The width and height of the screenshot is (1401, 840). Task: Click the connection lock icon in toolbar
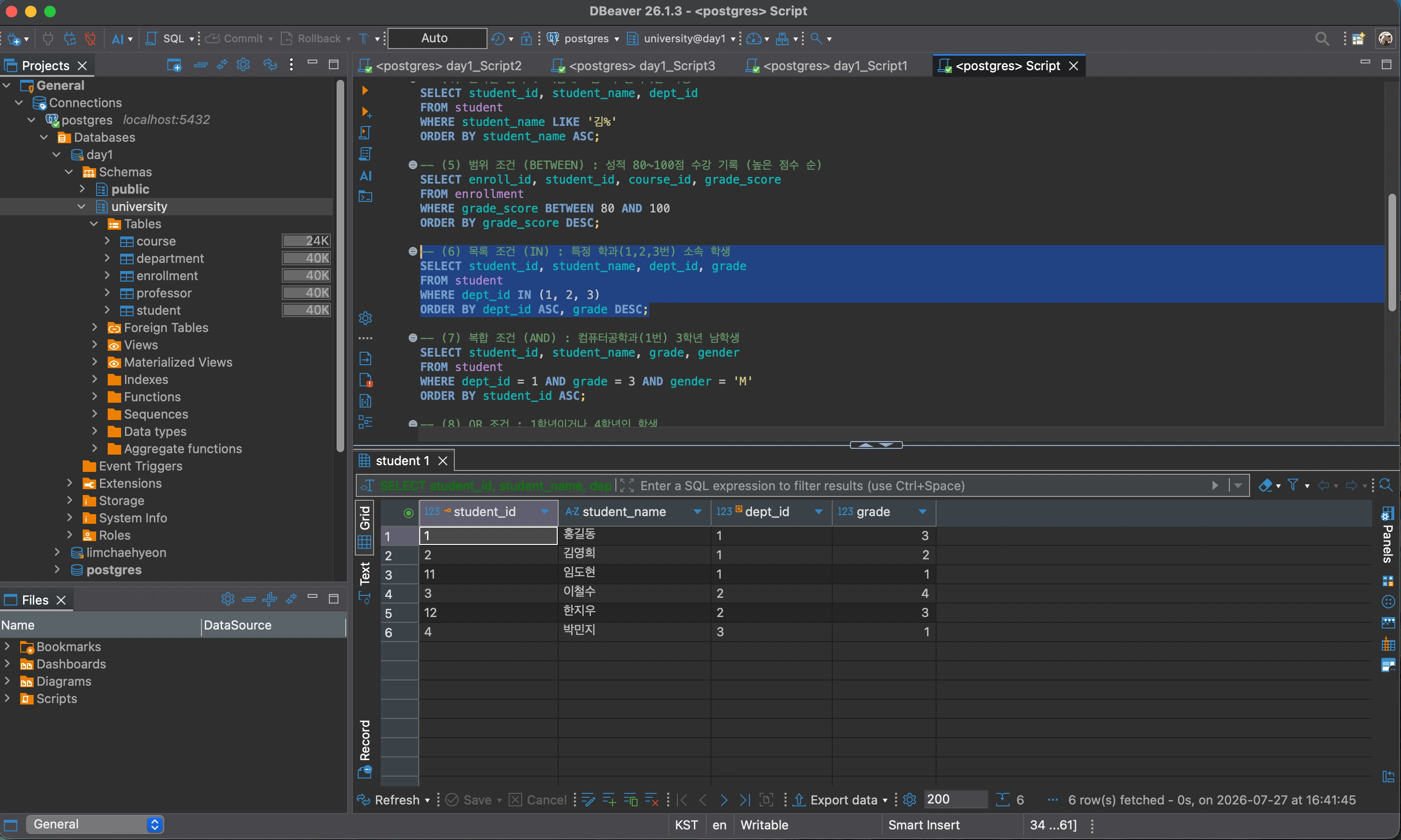(x=526, y=38)
